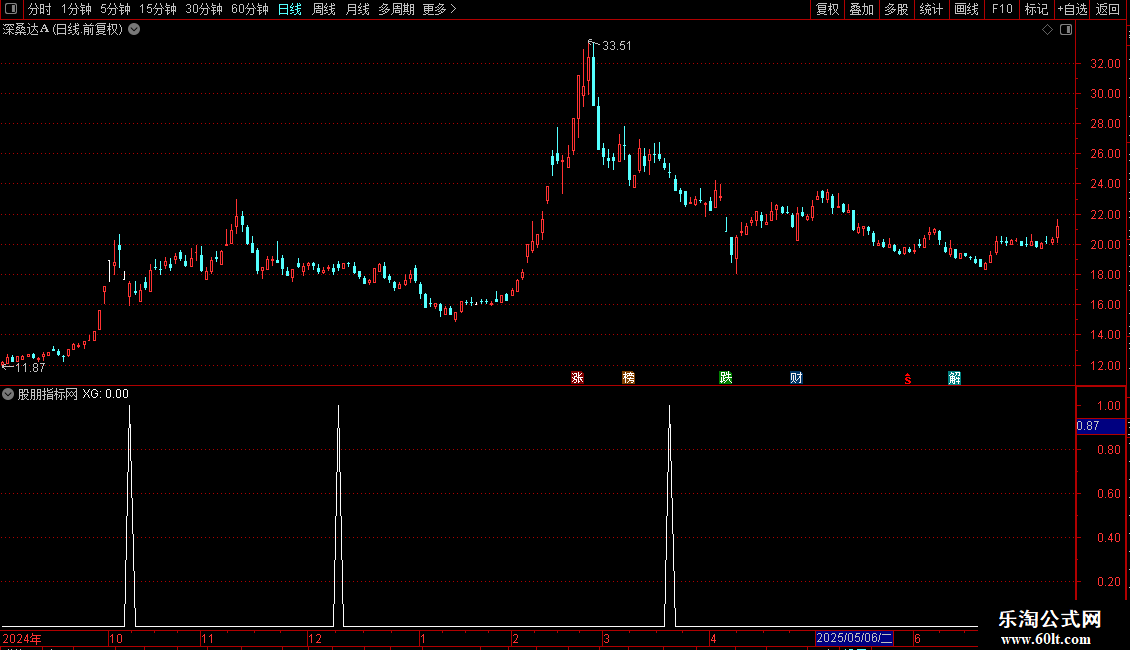Viewport: 1130px width, 650px height.
Task: Click the 叠加 overlay button
Action: (861, 9)
